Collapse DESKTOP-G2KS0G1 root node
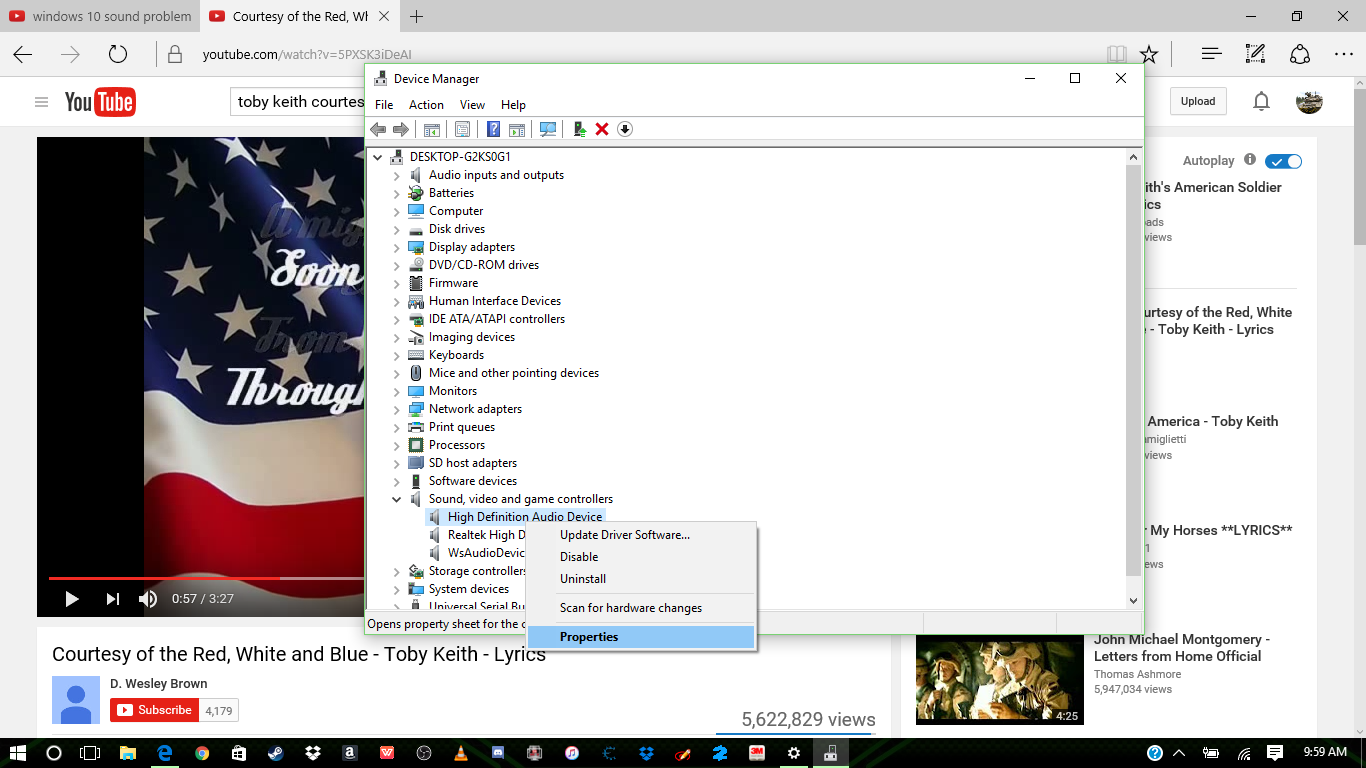 tap(377, 157)
